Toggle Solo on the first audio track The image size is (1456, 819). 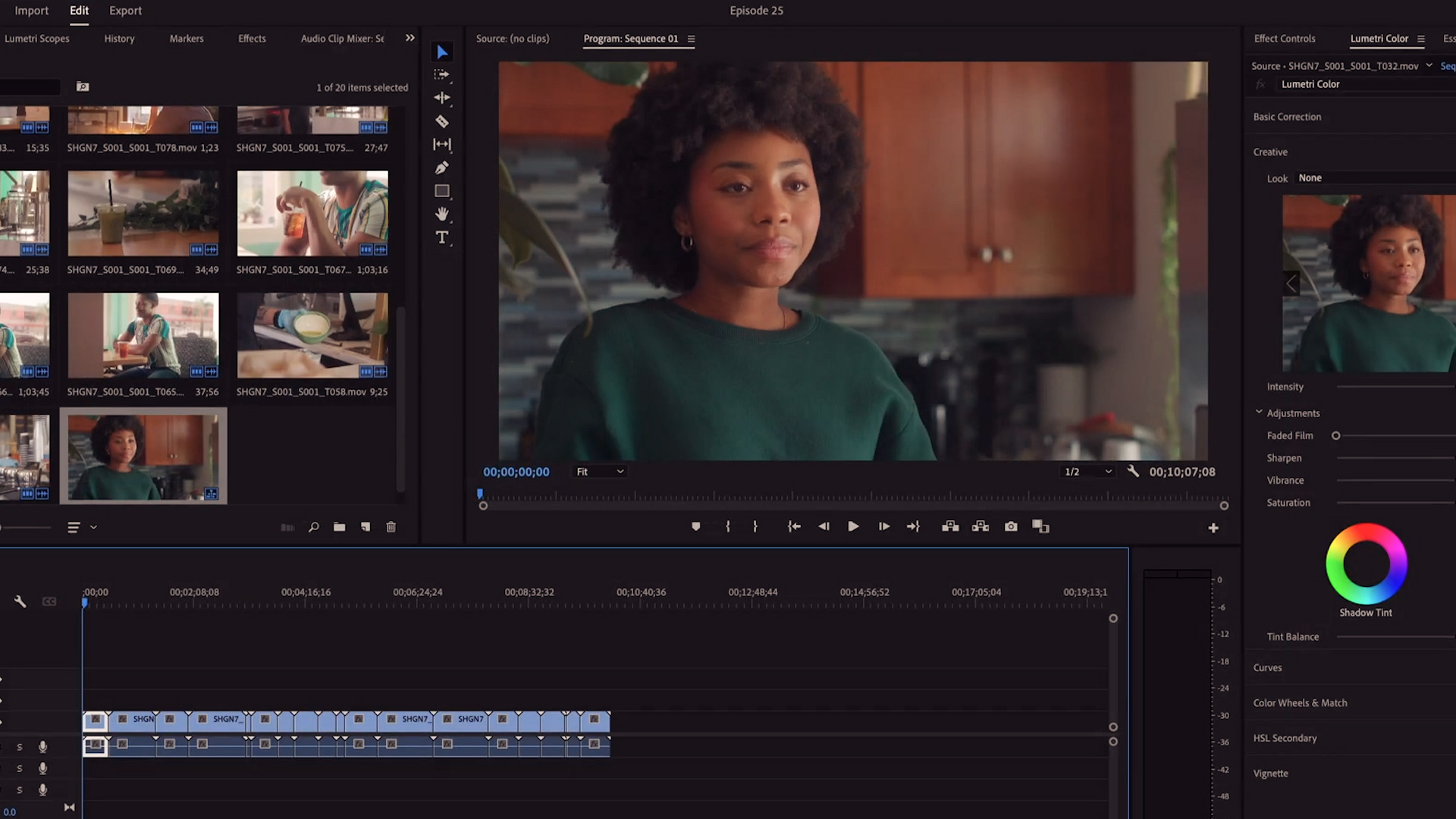(x=20, y=747)
